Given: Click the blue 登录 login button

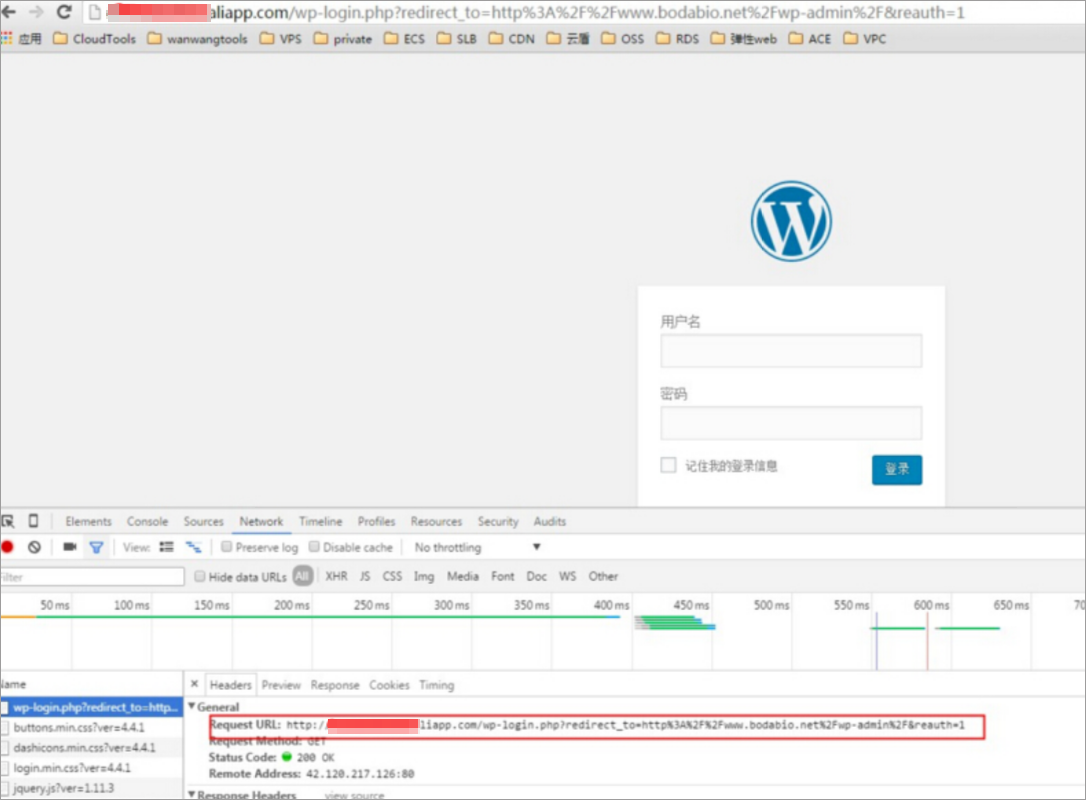Looking at the screenshot, I should pos(897,470).
